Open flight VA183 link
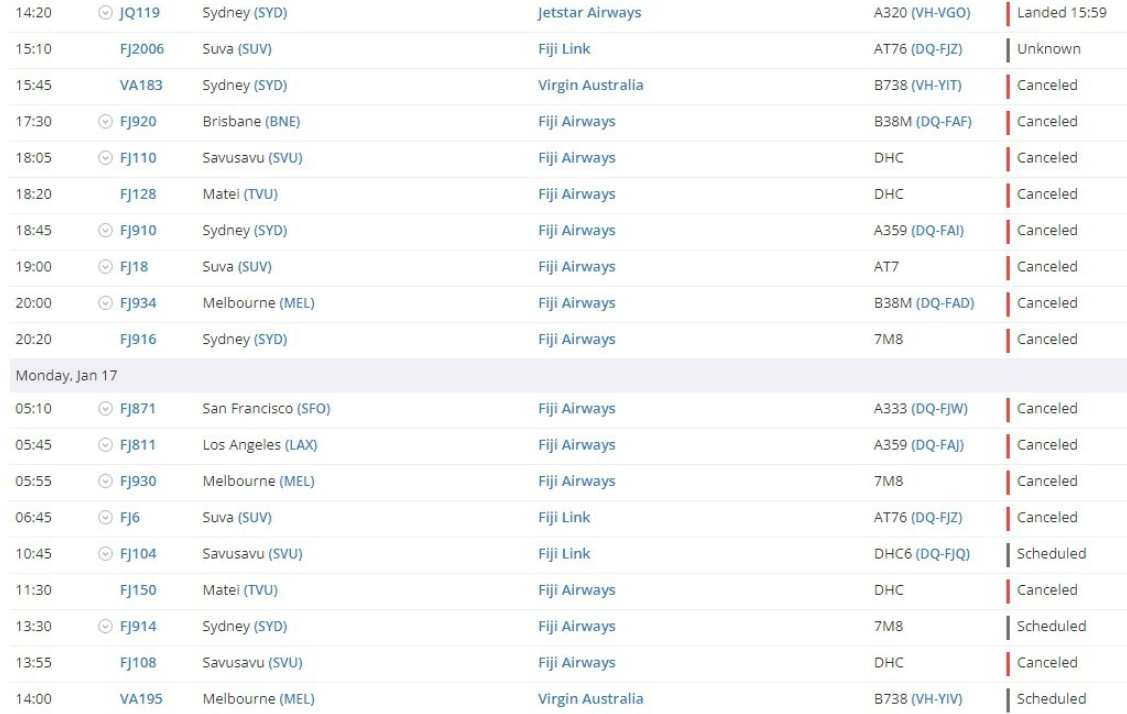The image size is (1127, 714). coord(141,85)
